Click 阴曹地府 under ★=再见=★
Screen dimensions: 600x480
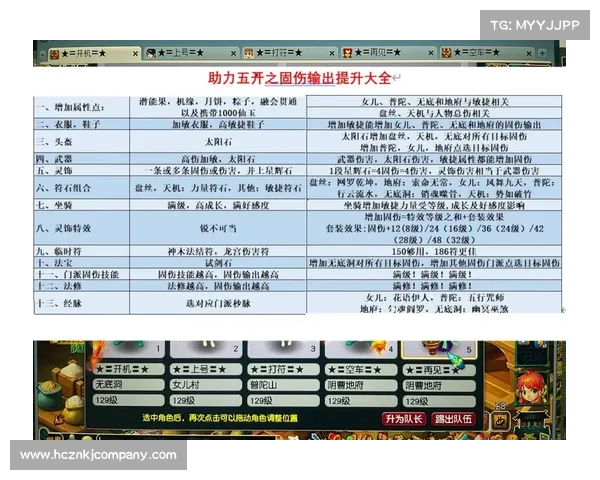[439, 385]
